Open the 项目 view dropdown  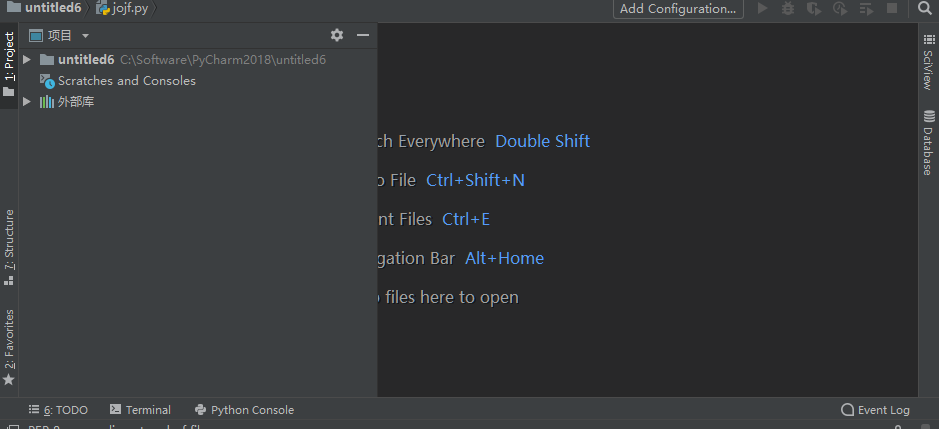point(60,35)
